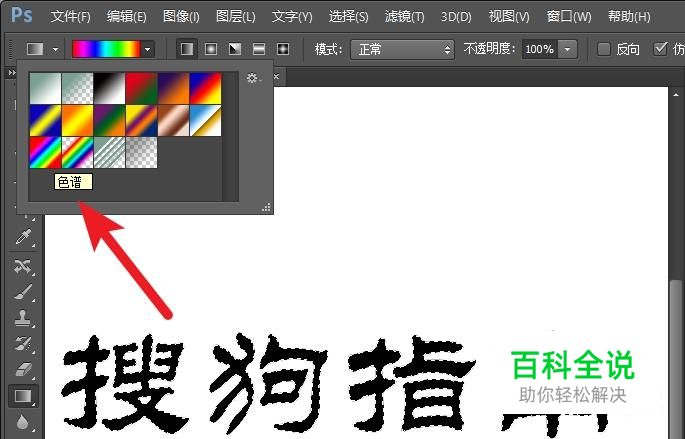Pick the Chrome gradient swatch
Viewport: 685px width, 439px height.
point(205,121)
